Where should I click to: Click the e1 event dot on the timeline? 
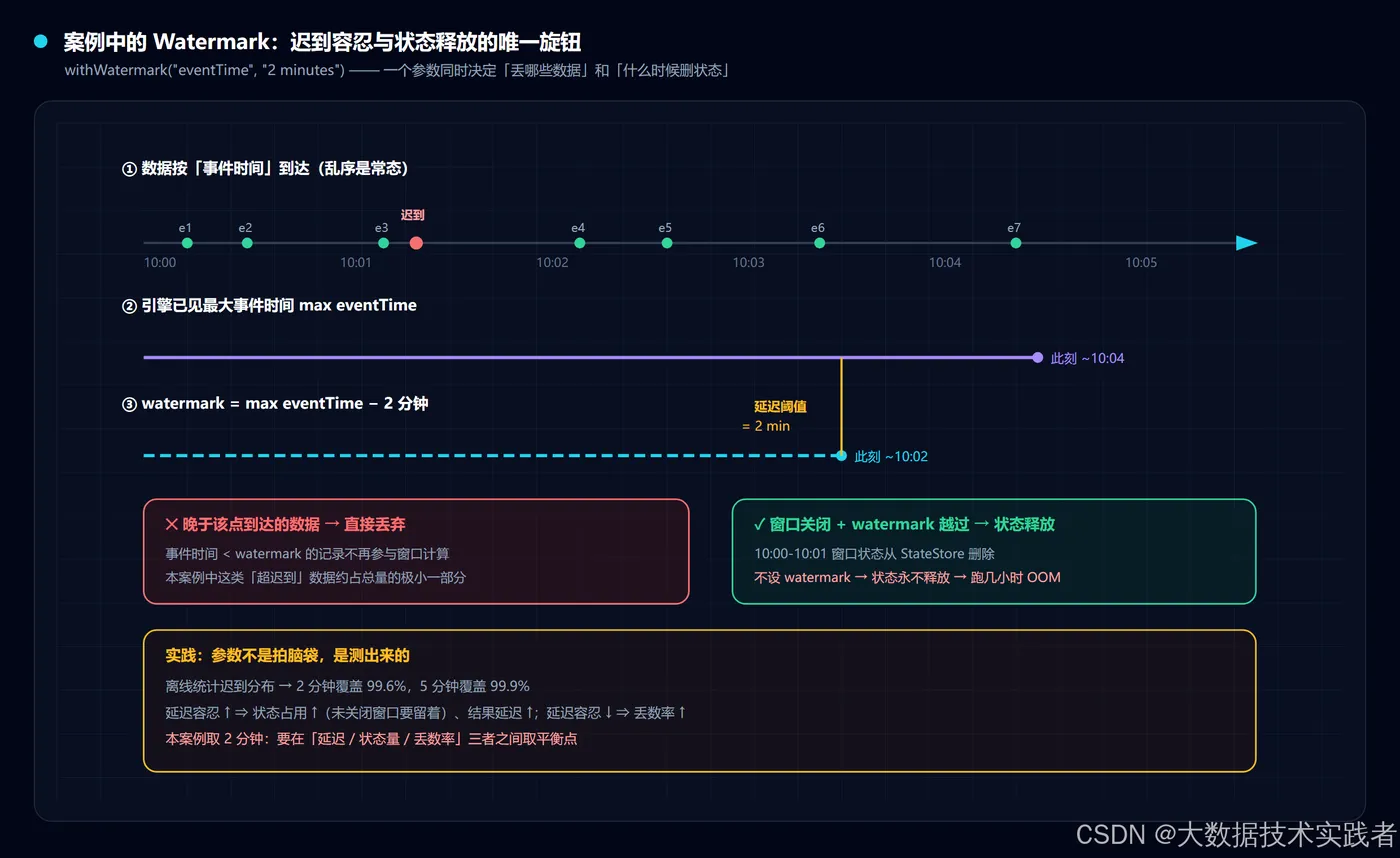[x=187, y=243]
